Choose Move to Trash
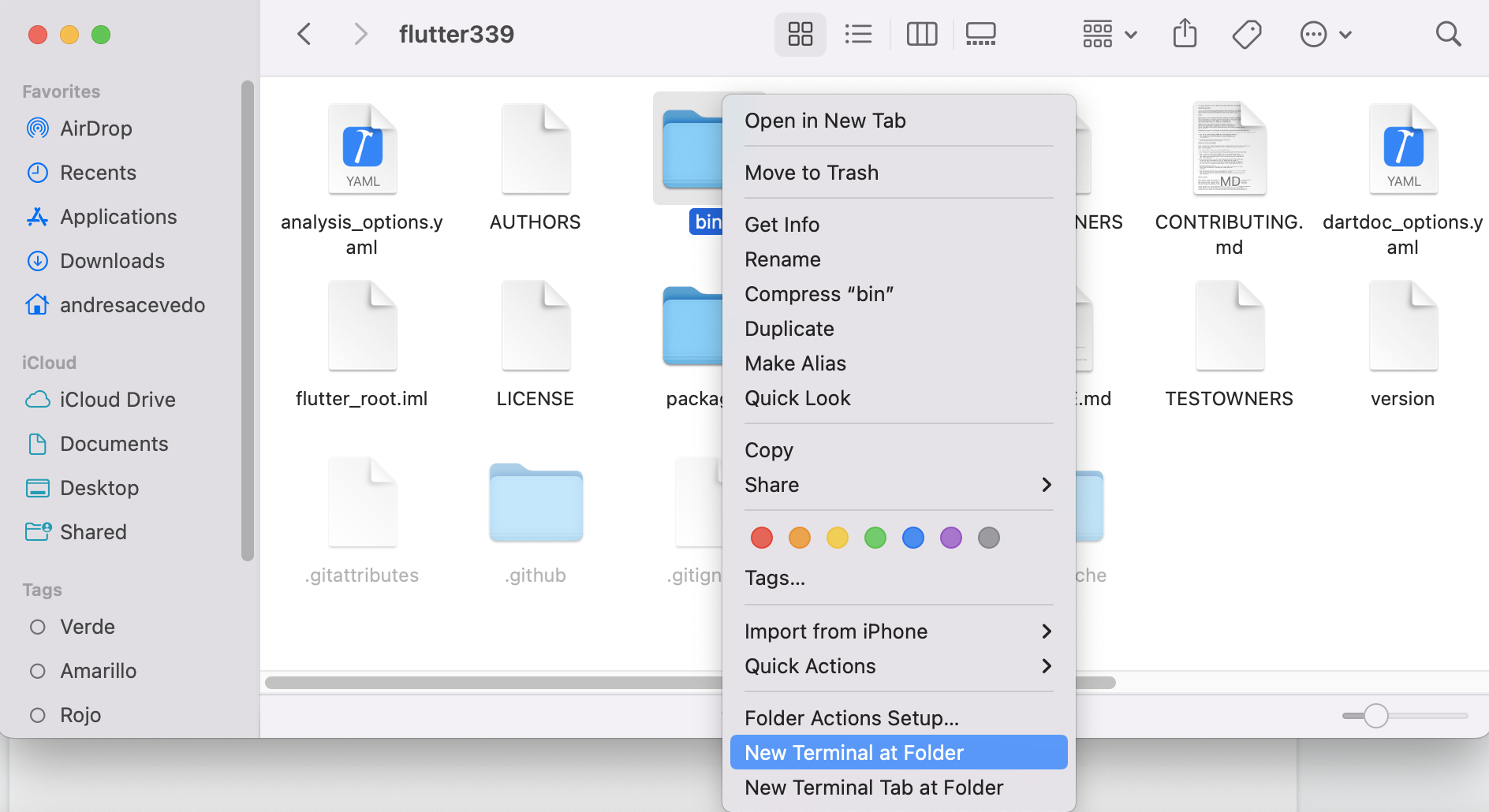 point(899,173)
